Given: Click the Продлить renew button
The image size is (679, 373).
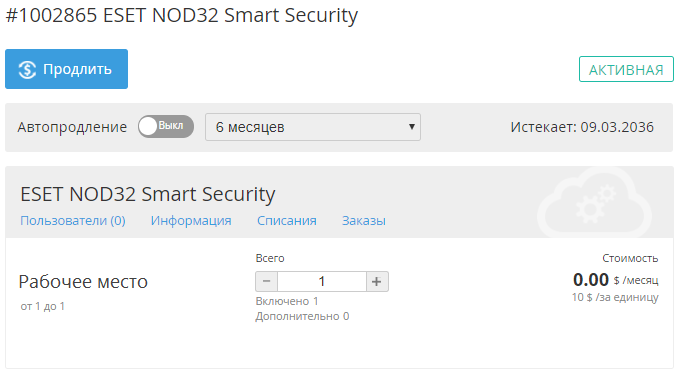Looking at the screenshot, I should coord(66,69).
